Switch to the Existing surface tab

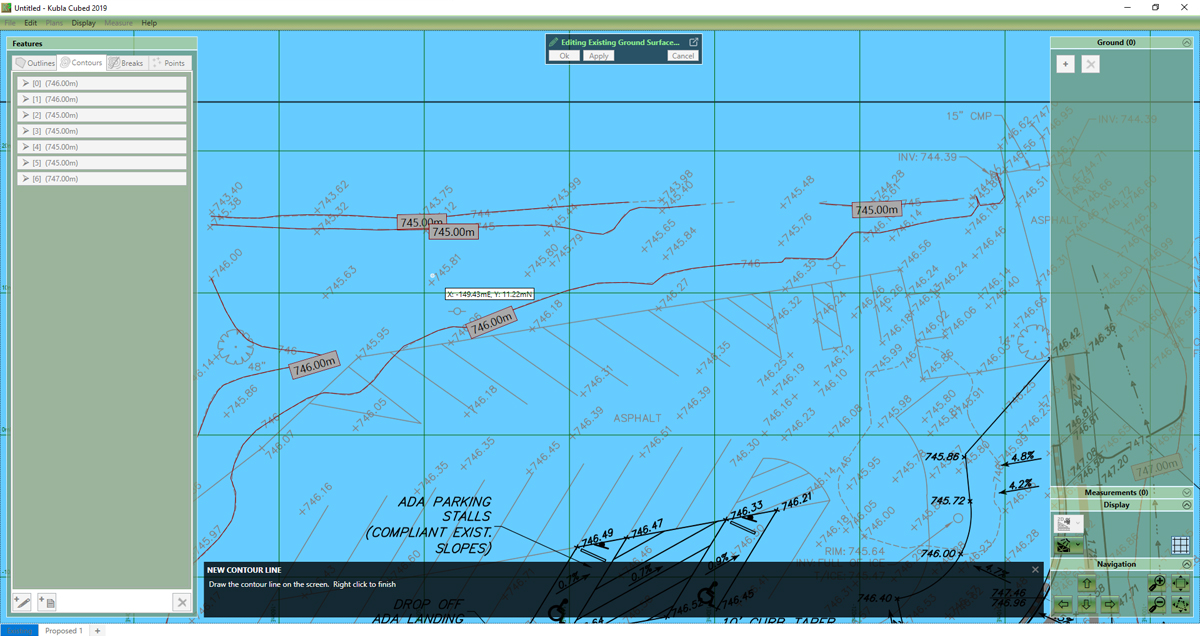(20, 631)
